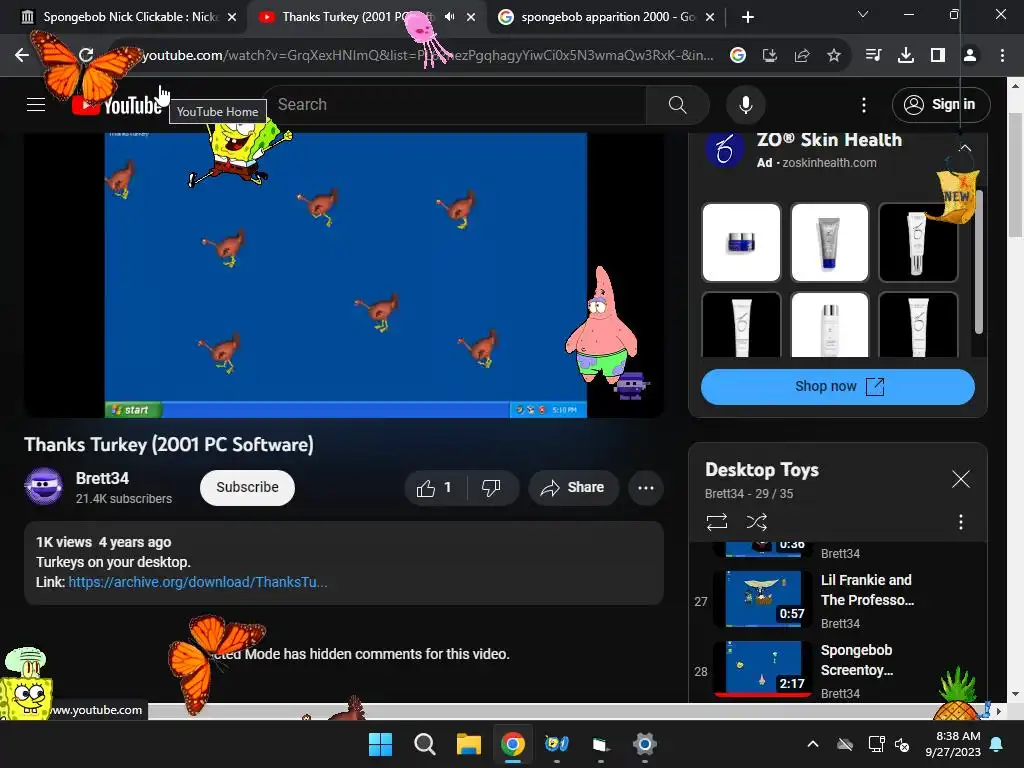This screenshot has width=1024, height=768.
Task: Open the media control toolbar icon
Action: [x=873, y=56]
